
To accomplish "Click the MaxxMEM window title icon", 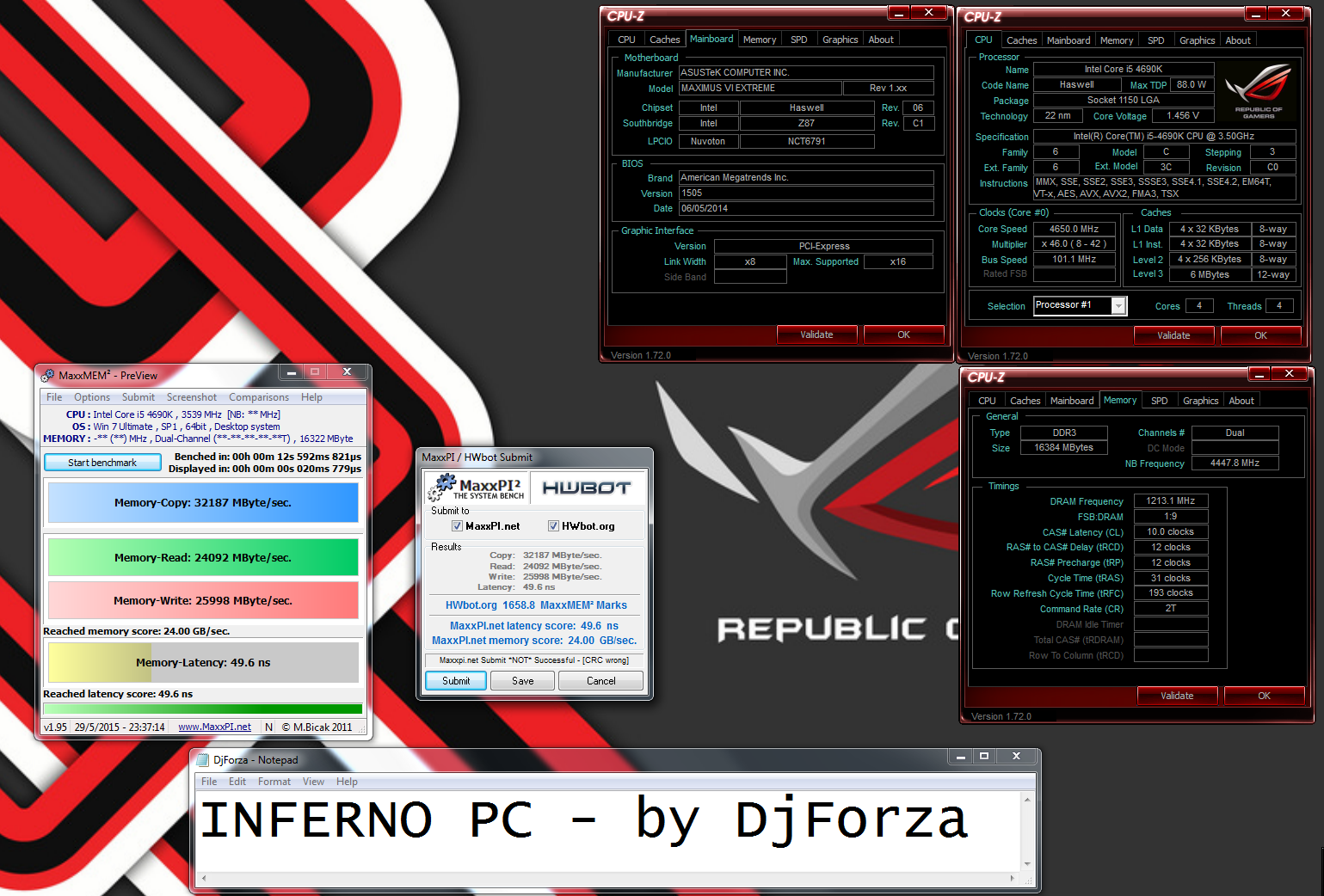I will tap(48, 375).
